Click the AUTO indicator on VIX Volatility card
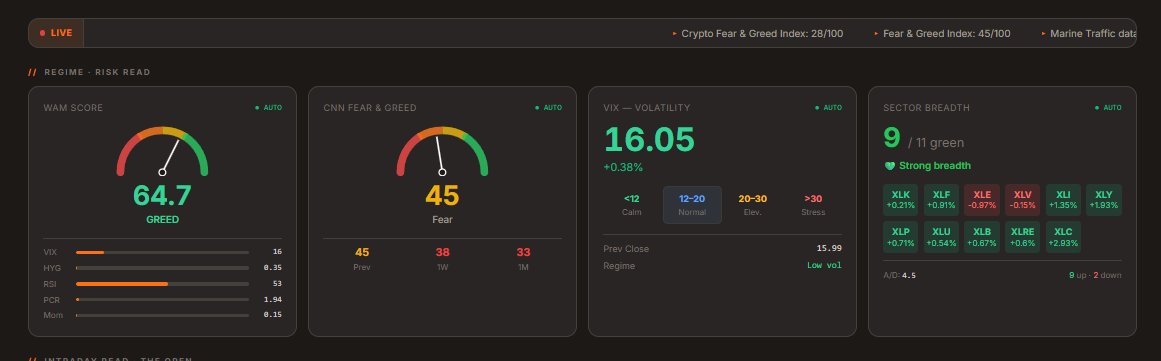This screenshot has width=1161, height=361. click(829, 108)
